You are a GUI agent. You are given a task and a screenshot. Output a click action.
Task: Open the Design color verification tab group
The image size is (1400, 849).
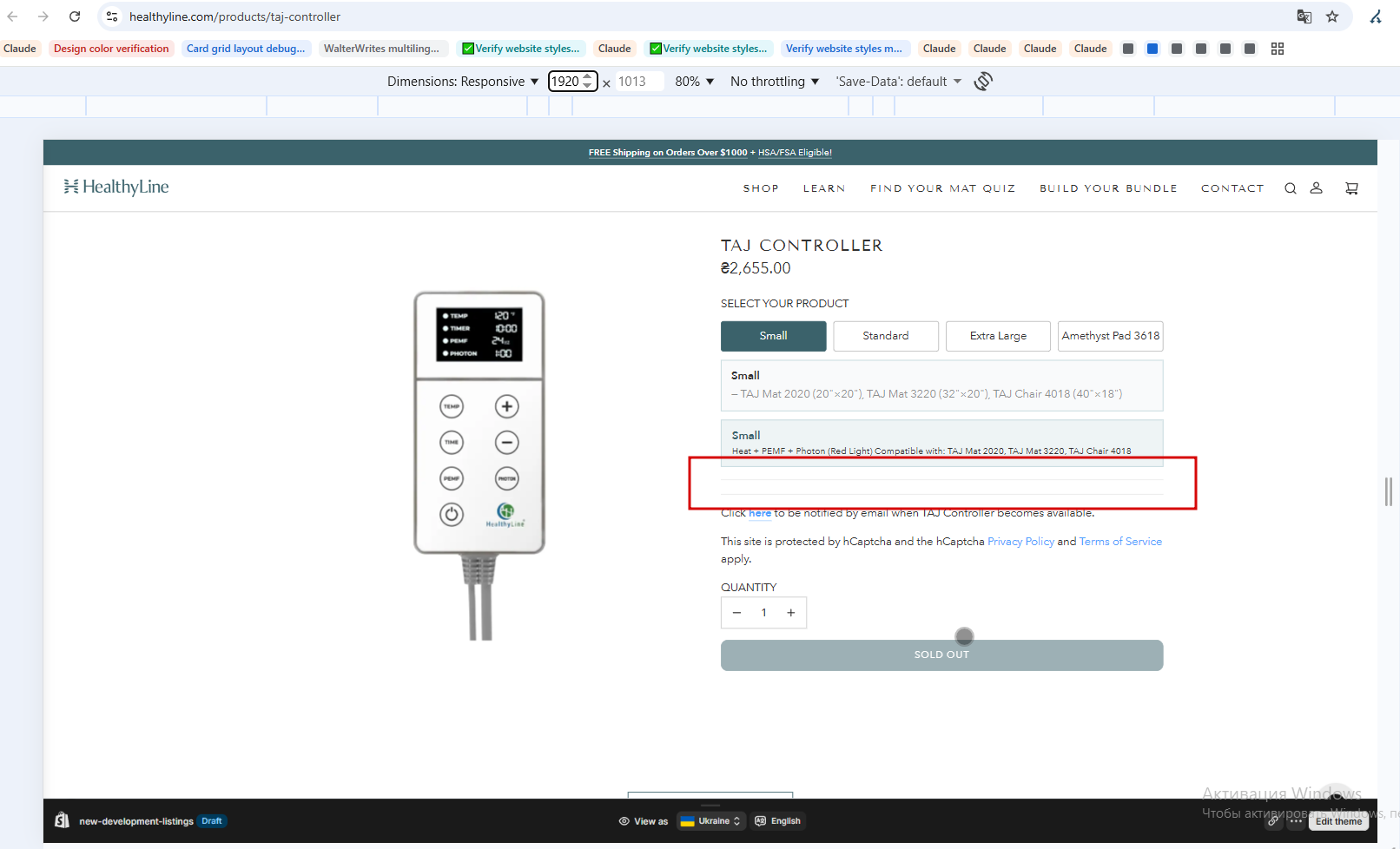click(111, 49)
